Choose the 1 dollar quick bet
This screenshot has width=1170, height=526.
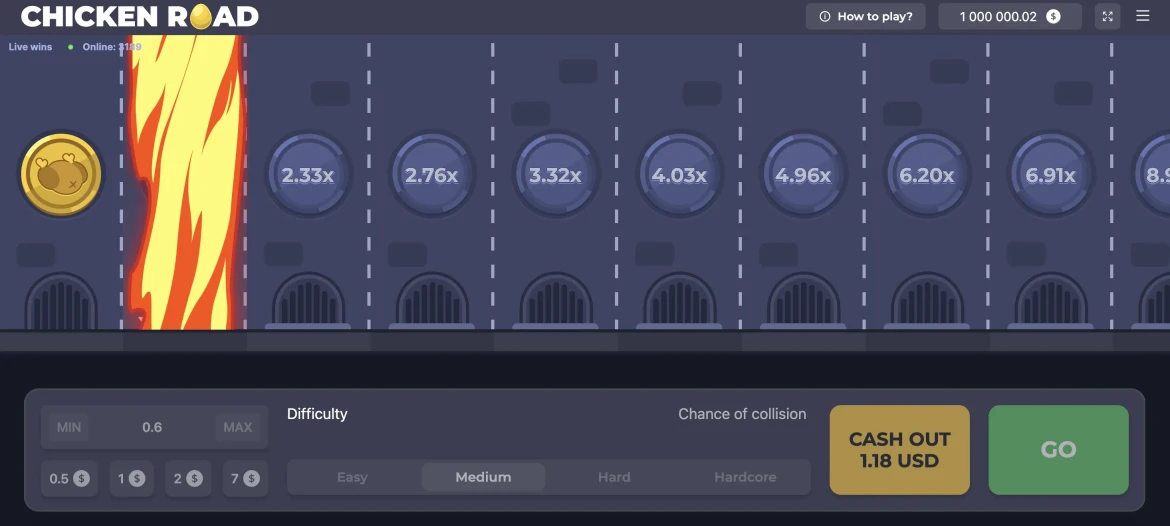coord(131,478)
